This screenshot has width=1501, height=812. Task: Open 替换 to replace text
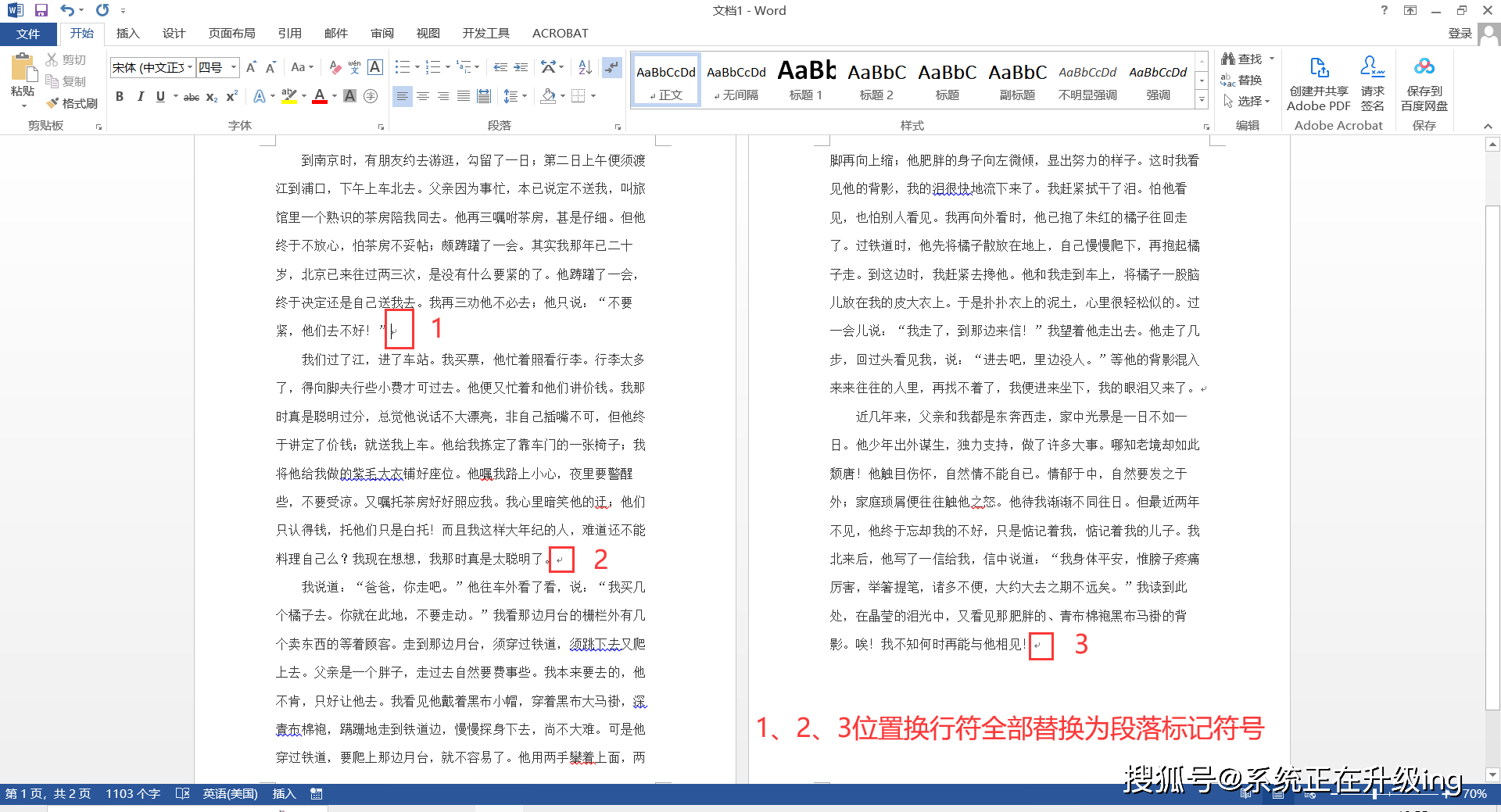click(x=1241, y=80)
